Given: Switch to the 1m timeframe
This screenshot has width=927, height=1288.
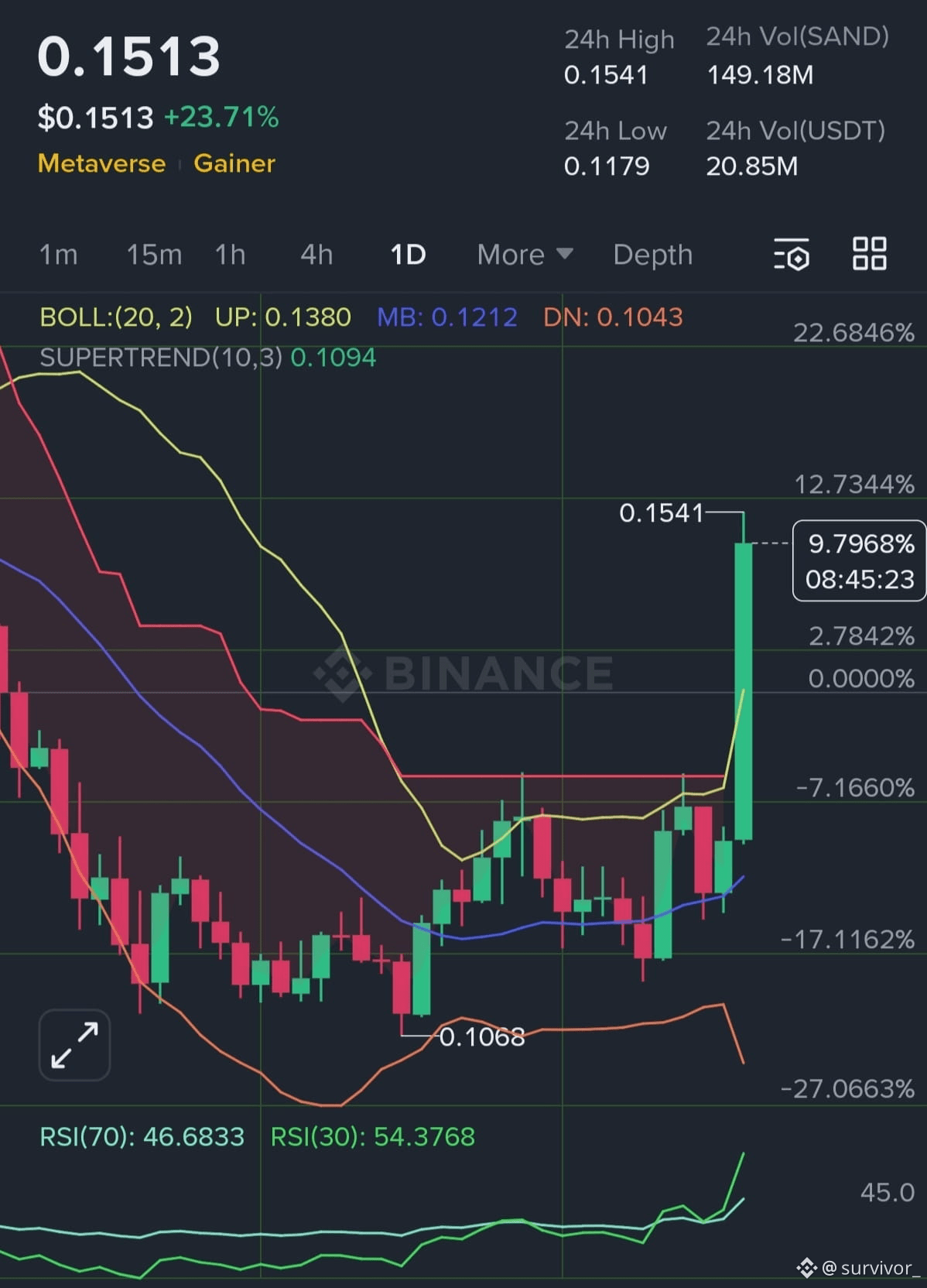Looking at the screenshot, I should click(x=58, y=255).
